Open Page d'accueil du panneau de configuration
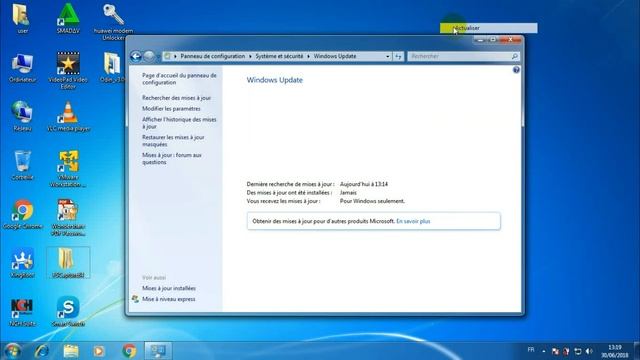This screenshot has width=640, height=360. [x=179, y=79]
